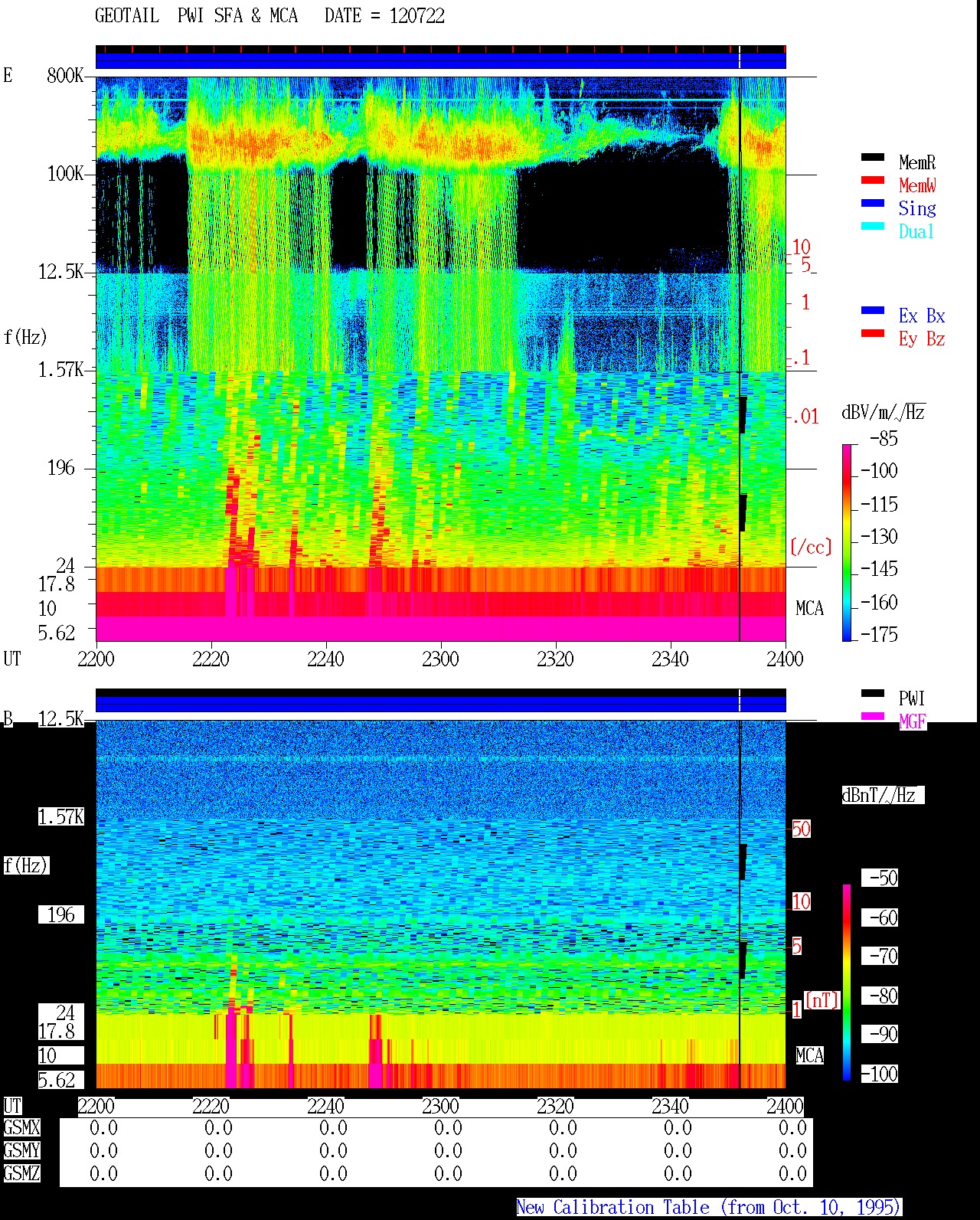Click the red '50' magnetic field scale tick
The width and height of the screenshot is (980, 1220).
click(801, 829)
